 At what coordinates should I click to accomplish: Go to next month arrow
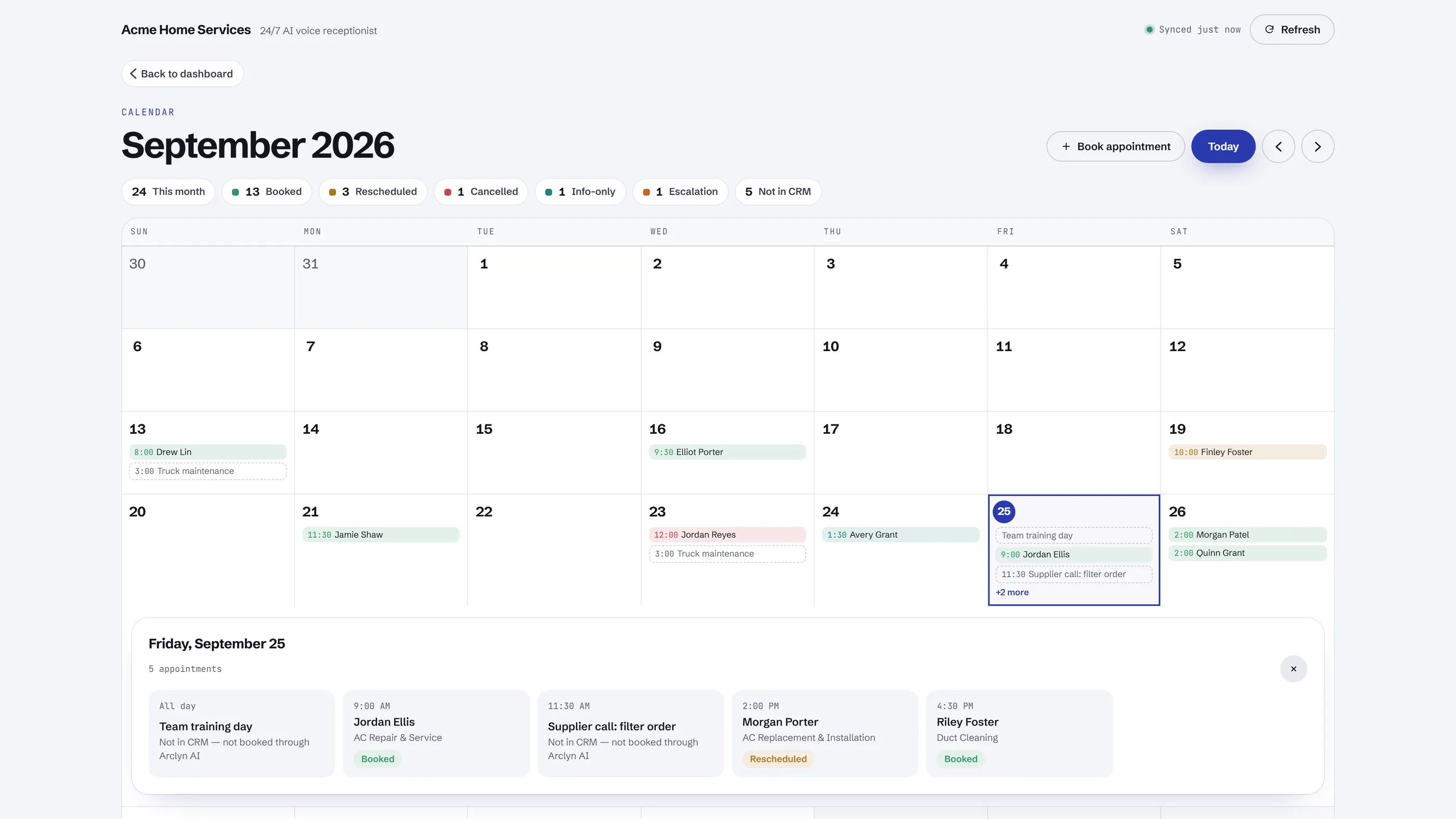[1318, 147]
